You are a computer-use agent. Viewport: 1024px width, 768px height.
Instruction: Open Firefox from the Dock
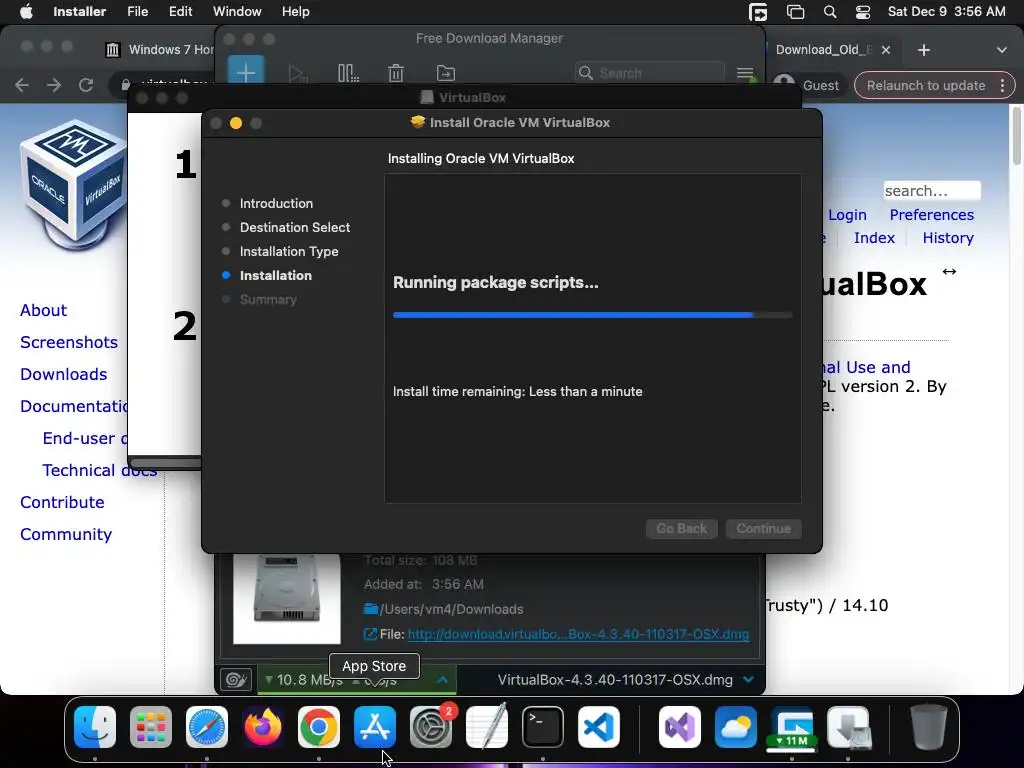click(263, 727)
